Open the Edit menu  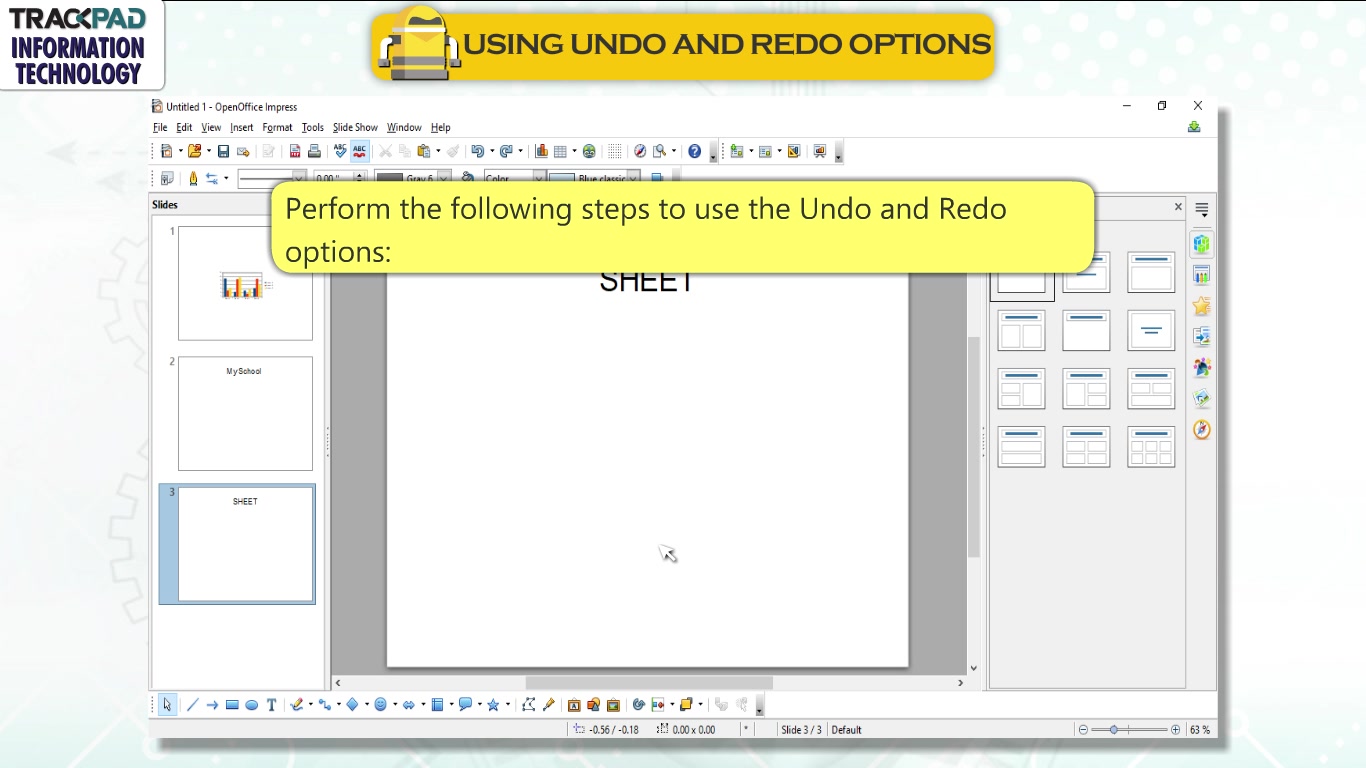(184, 127)
